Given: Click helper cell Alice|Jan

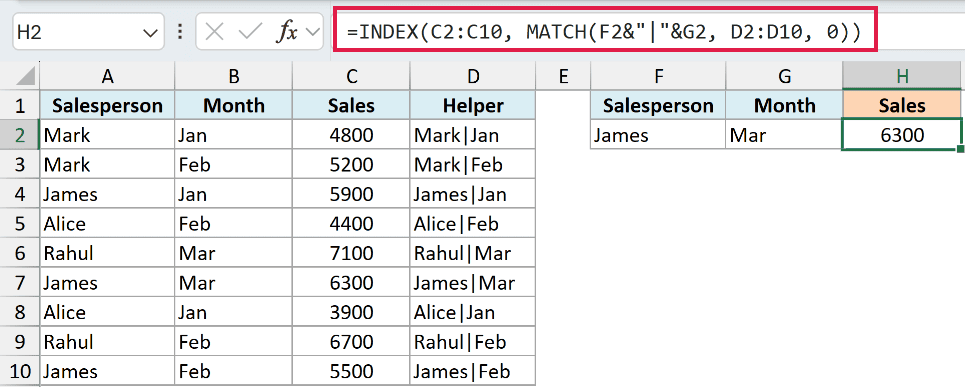Looking at the screenshot, I should (x=473, y=312).
